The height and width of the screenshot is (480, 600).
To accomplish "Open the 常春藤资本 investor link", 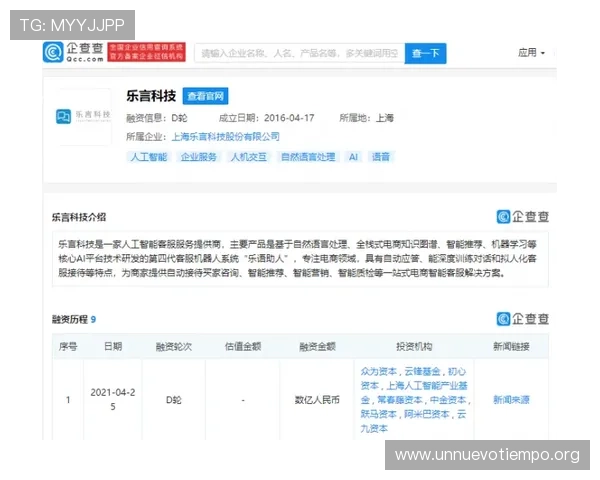I will tap(400, 400).
